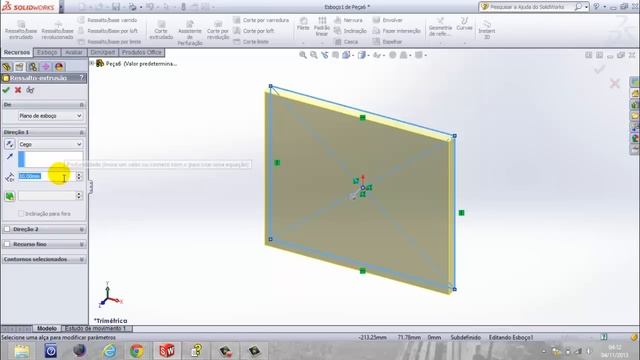Screen dimensions: 640x360
Task: Select Corte extrudado tool
Action: point(161,30)
